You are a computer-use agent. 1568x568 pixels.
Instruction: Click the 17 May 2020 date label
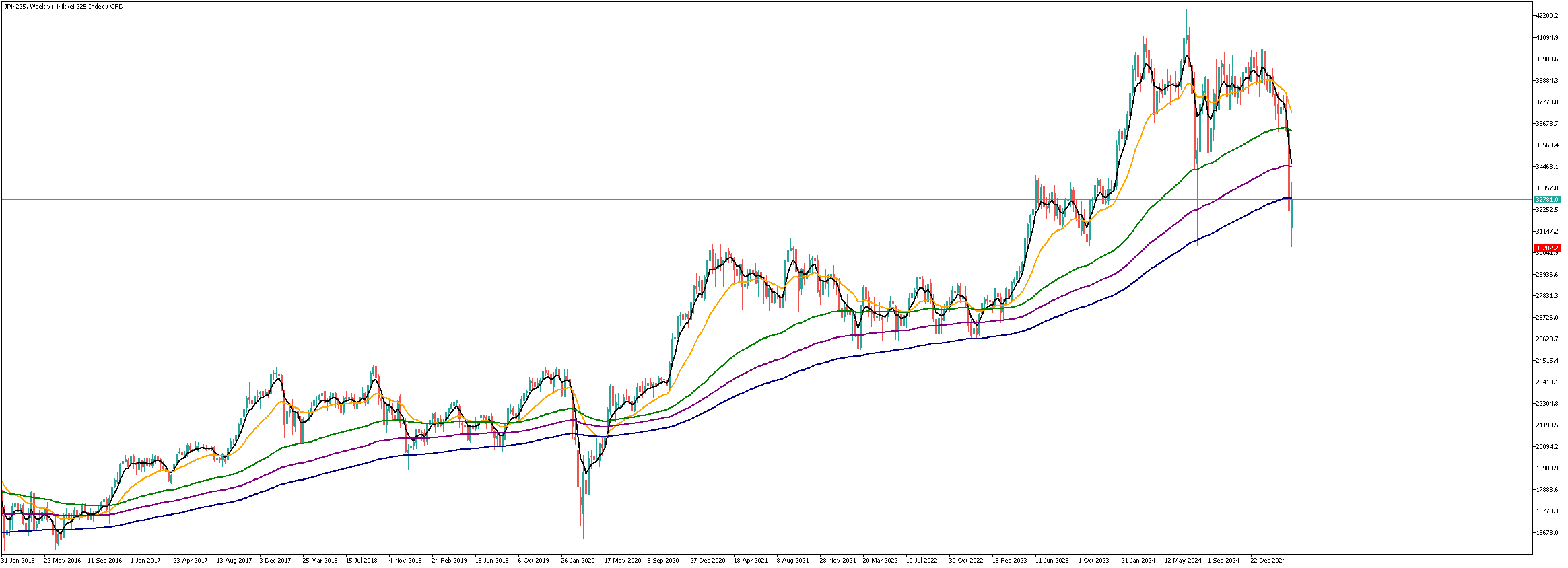pyautogui.click(x=623, y=561)
